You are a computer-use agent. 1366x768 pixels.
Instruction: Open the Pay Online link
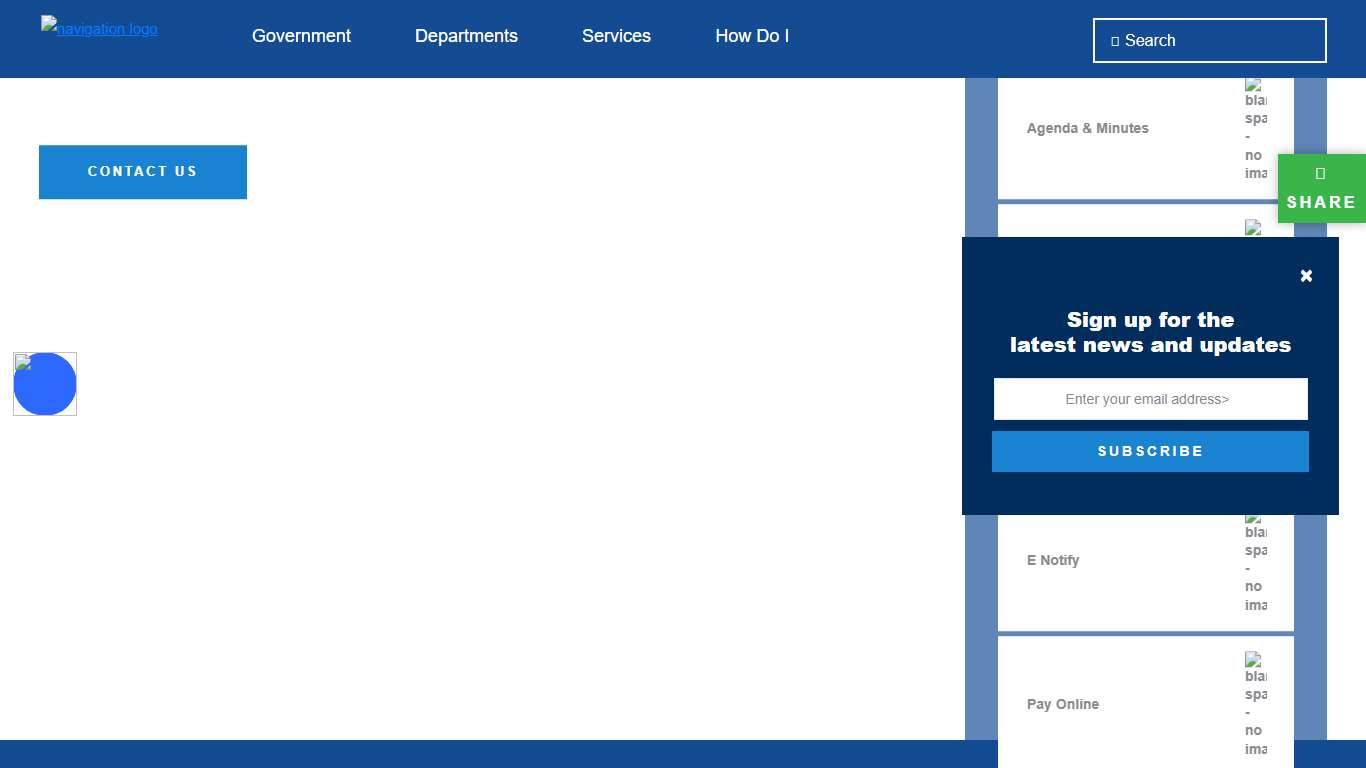(1062, 704)
